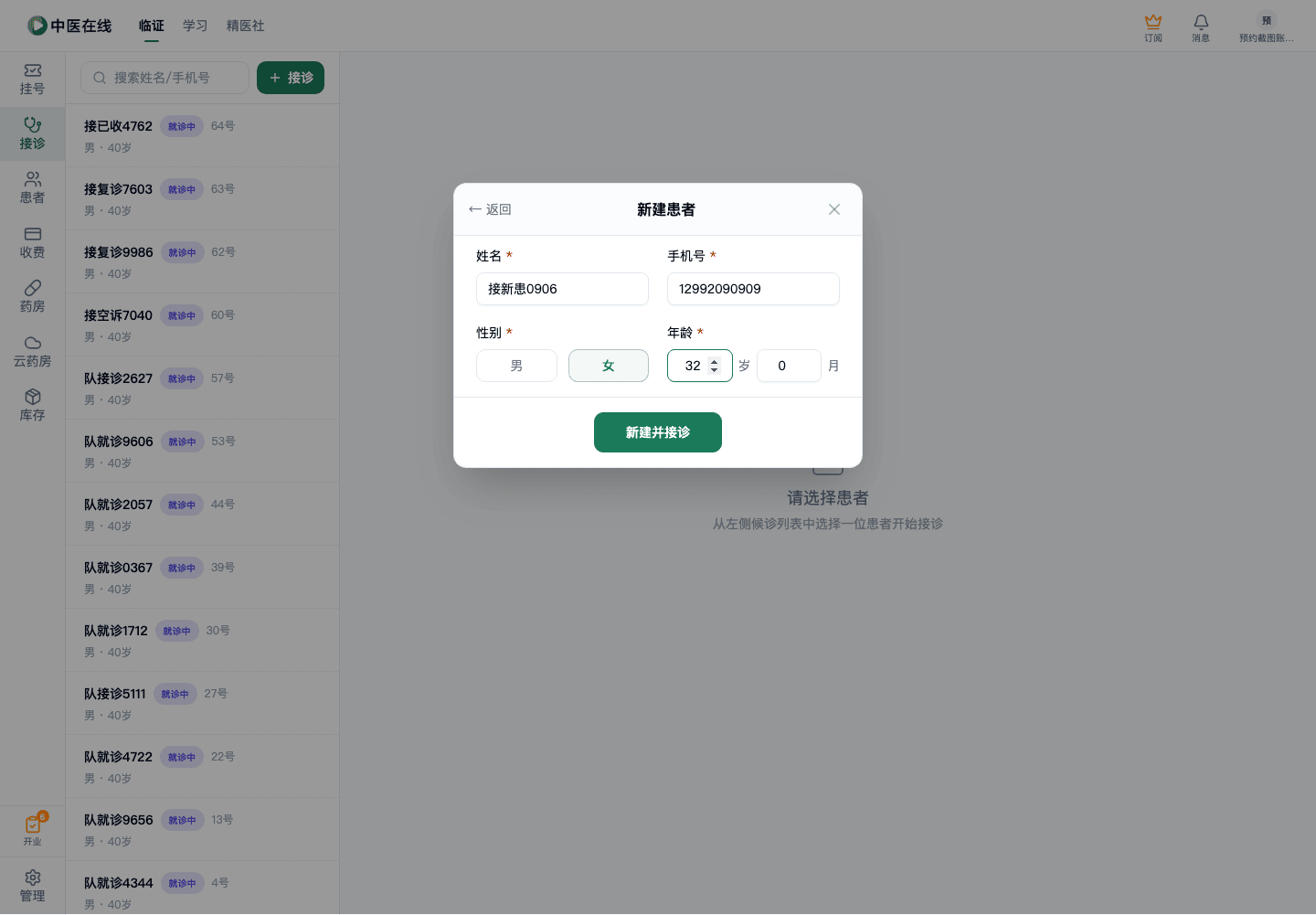1316x915 pixels.
Task: Select patient 队就诊1712
Action: tap(202, 640)
